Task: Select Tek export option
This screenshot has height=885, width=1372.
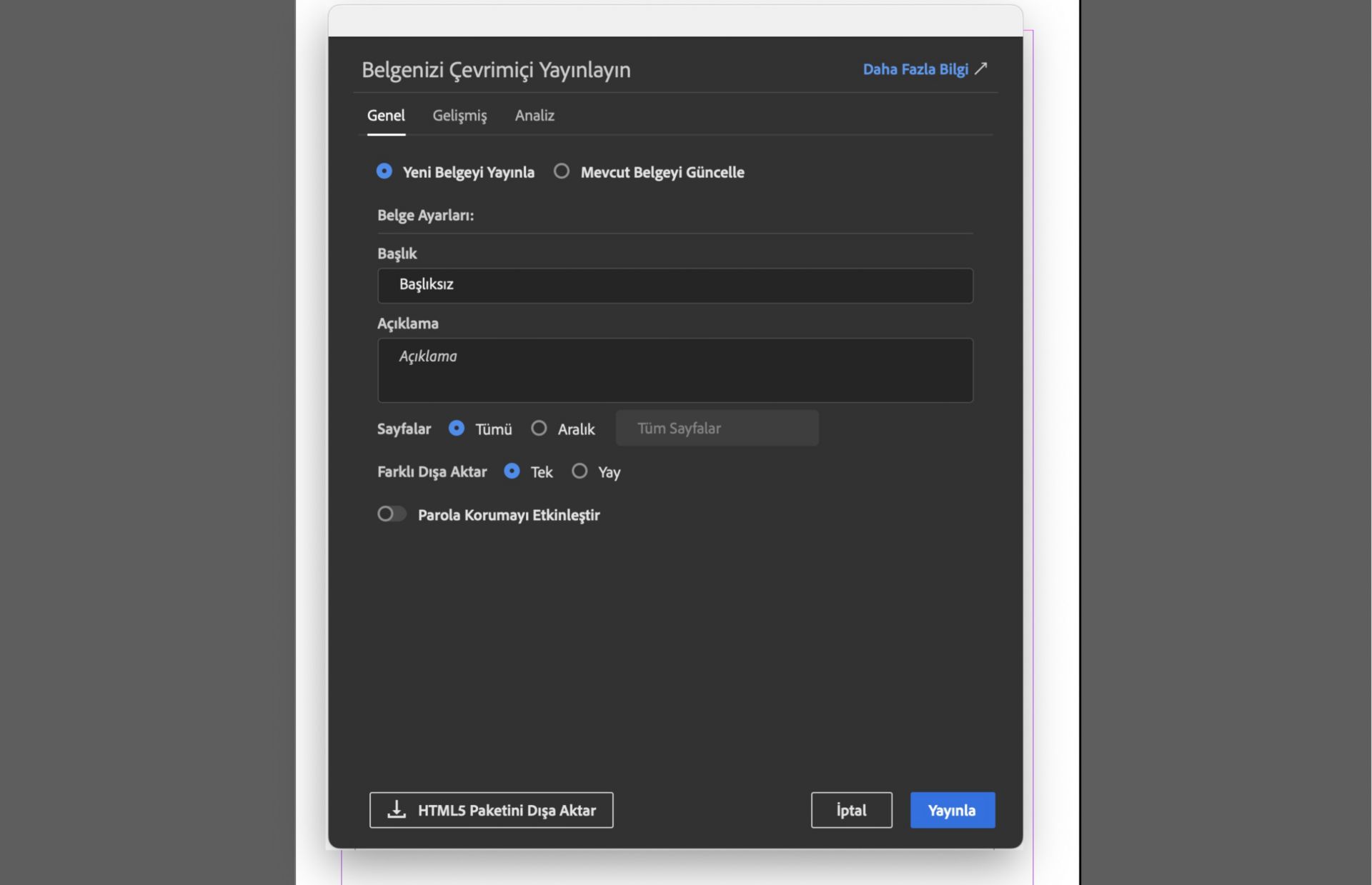Action: pyautogui.click(x=512, y=471)
